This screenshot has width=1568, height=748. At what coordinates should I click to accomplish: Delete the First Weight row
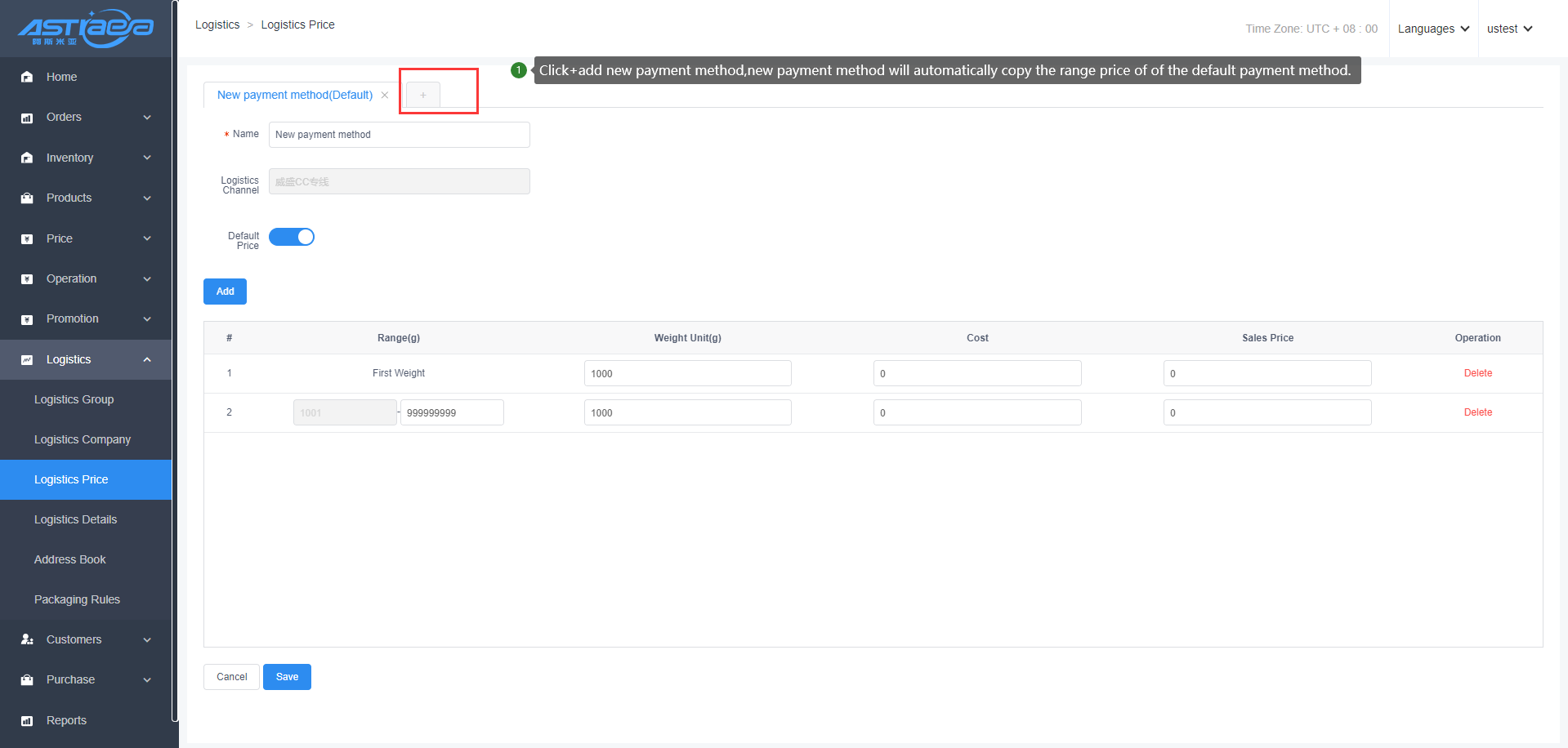click(1477, 373)
